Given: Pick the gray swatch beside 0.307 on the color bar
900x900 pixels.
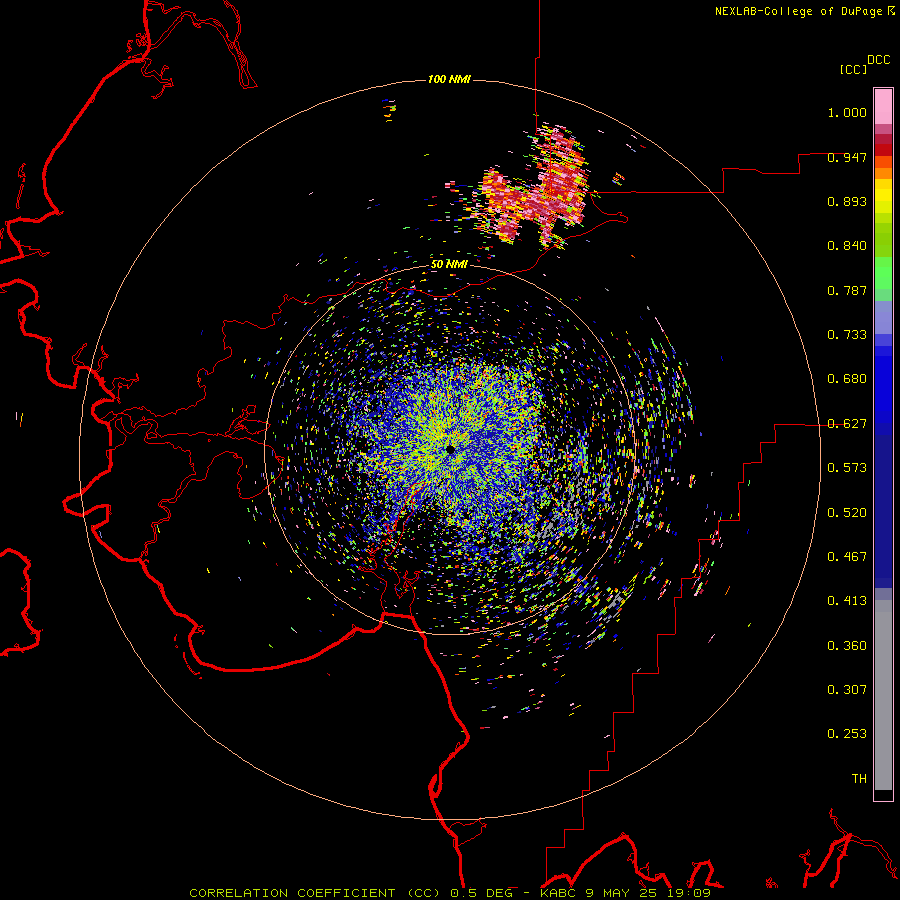Looking at the screenshot, I should [x=883, y=695].
